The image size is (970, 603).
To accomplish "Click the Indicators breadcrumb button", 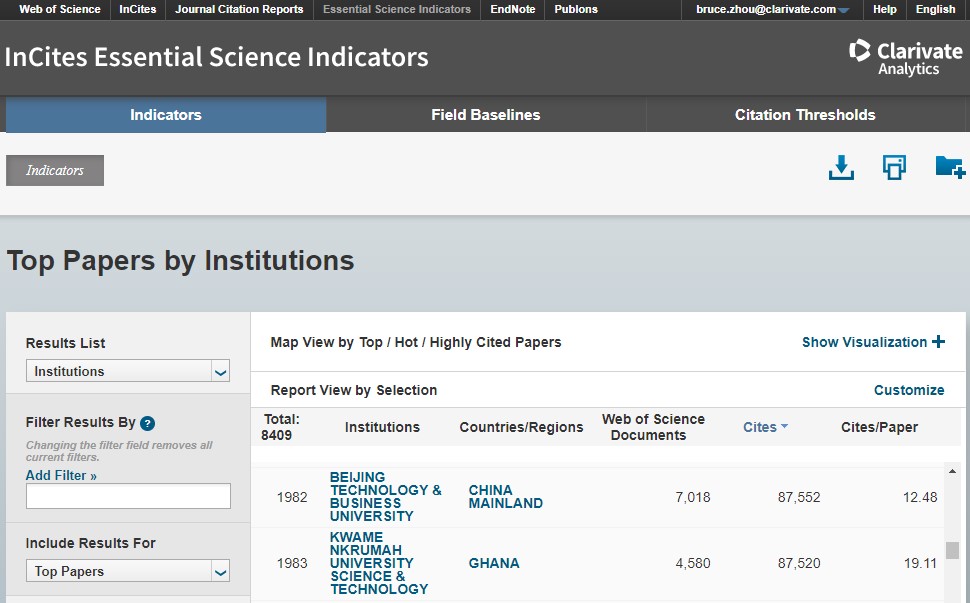I will (x=55, y=170).
